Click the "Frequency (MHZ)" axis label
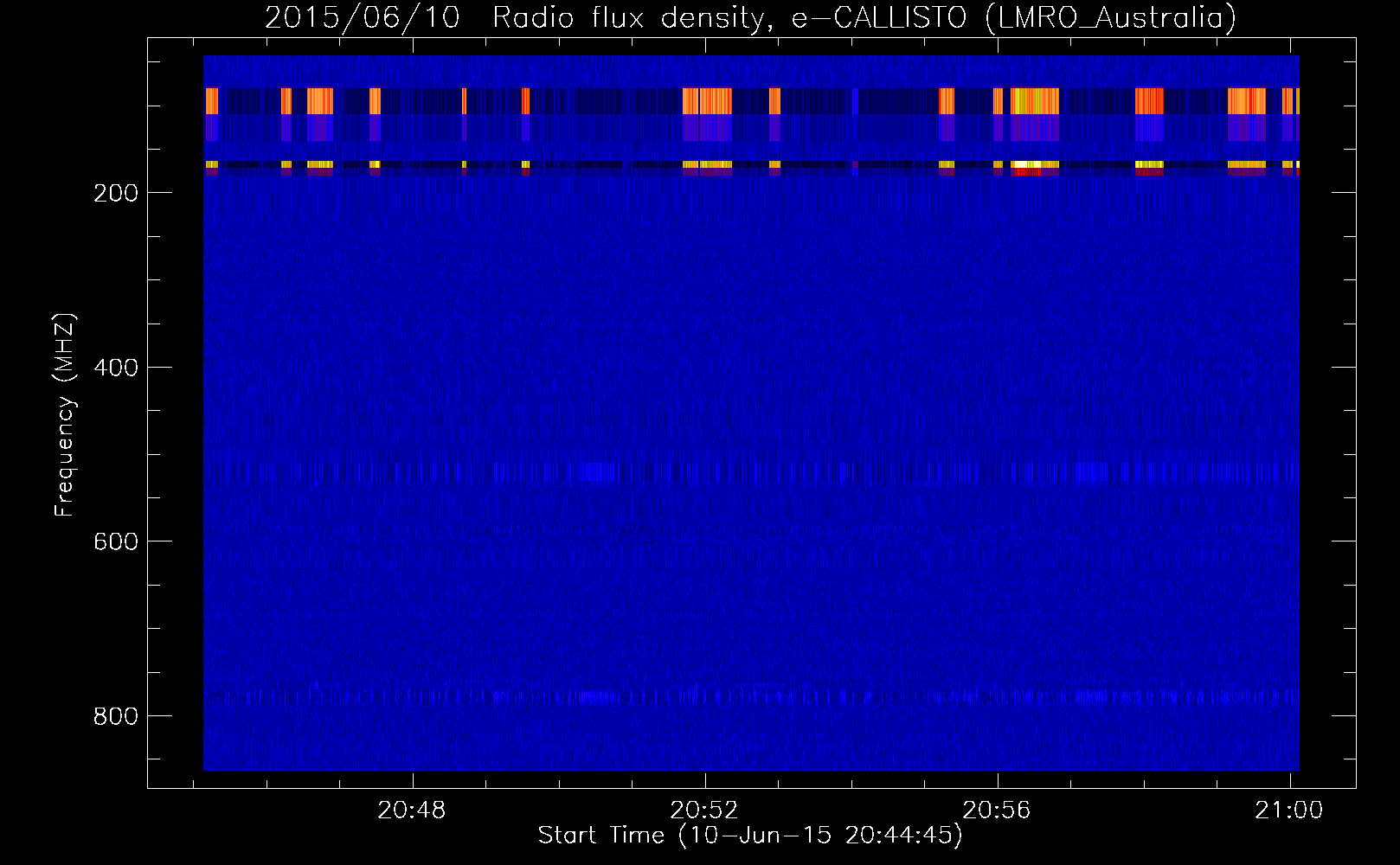This screenshot has width=1400, height=865. tap(65, 414)
